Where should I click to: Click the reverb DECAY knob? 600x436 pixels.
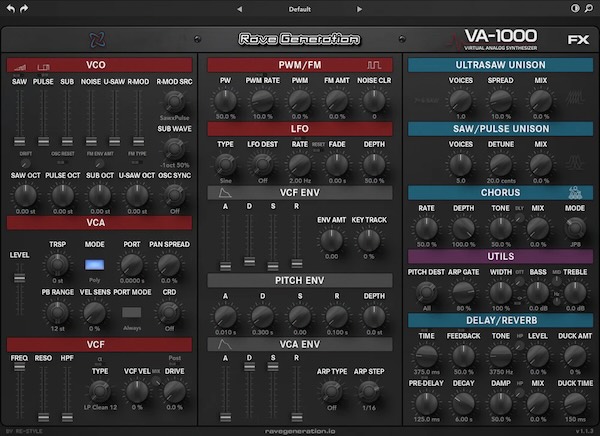463,403
